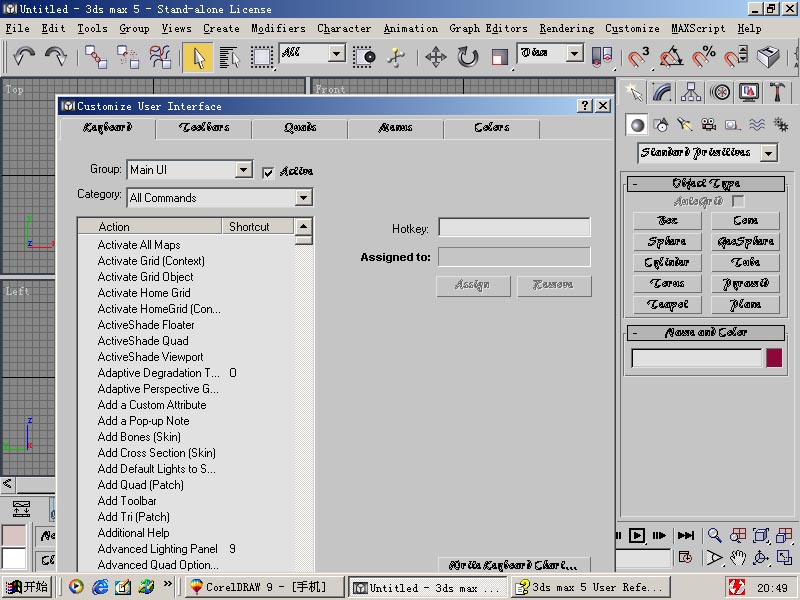Toggle the Spinner Snap button
Image resolution: width=800 pixels, height=600 pixels.
[x=736, y=57]
